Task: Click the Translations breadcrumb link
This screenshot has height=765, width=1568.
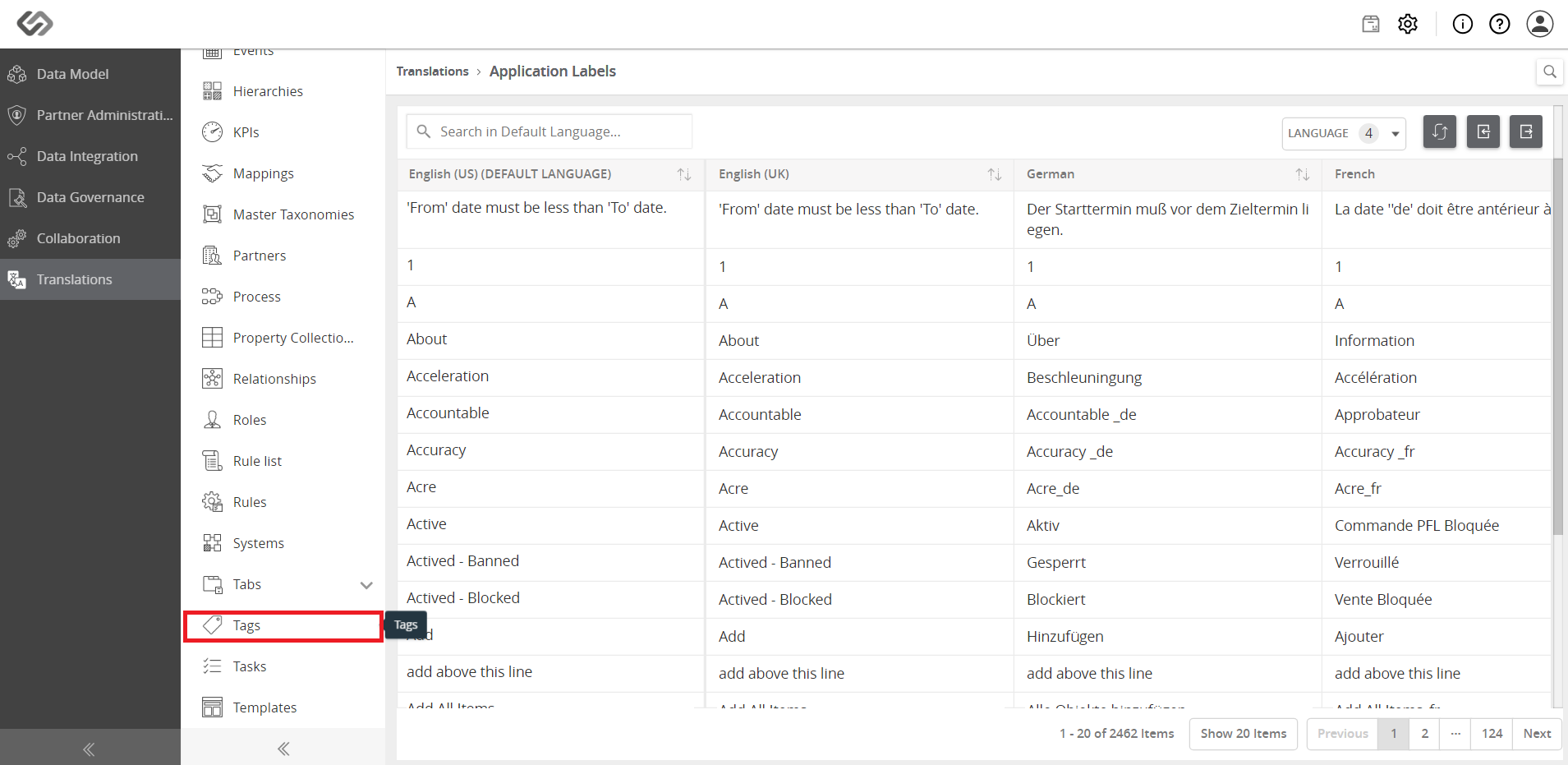Action: click(432, 71)
